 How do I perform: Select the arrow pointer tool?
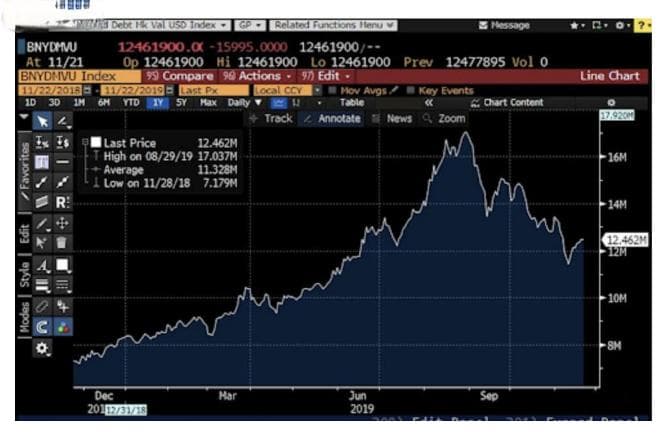coord(42,121)
